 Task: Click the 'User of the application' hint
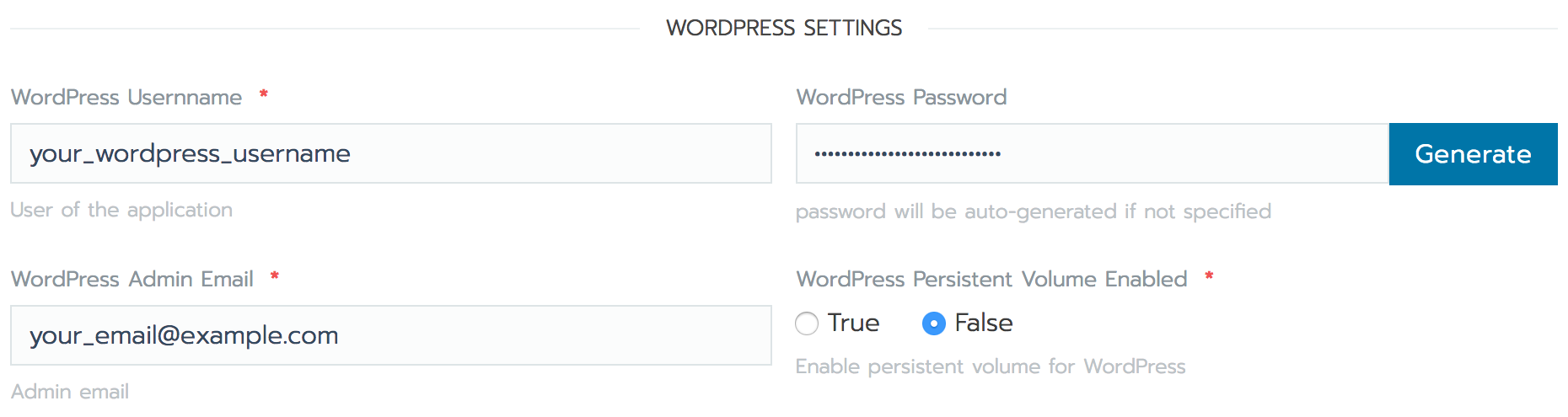(x=121, y=210)
